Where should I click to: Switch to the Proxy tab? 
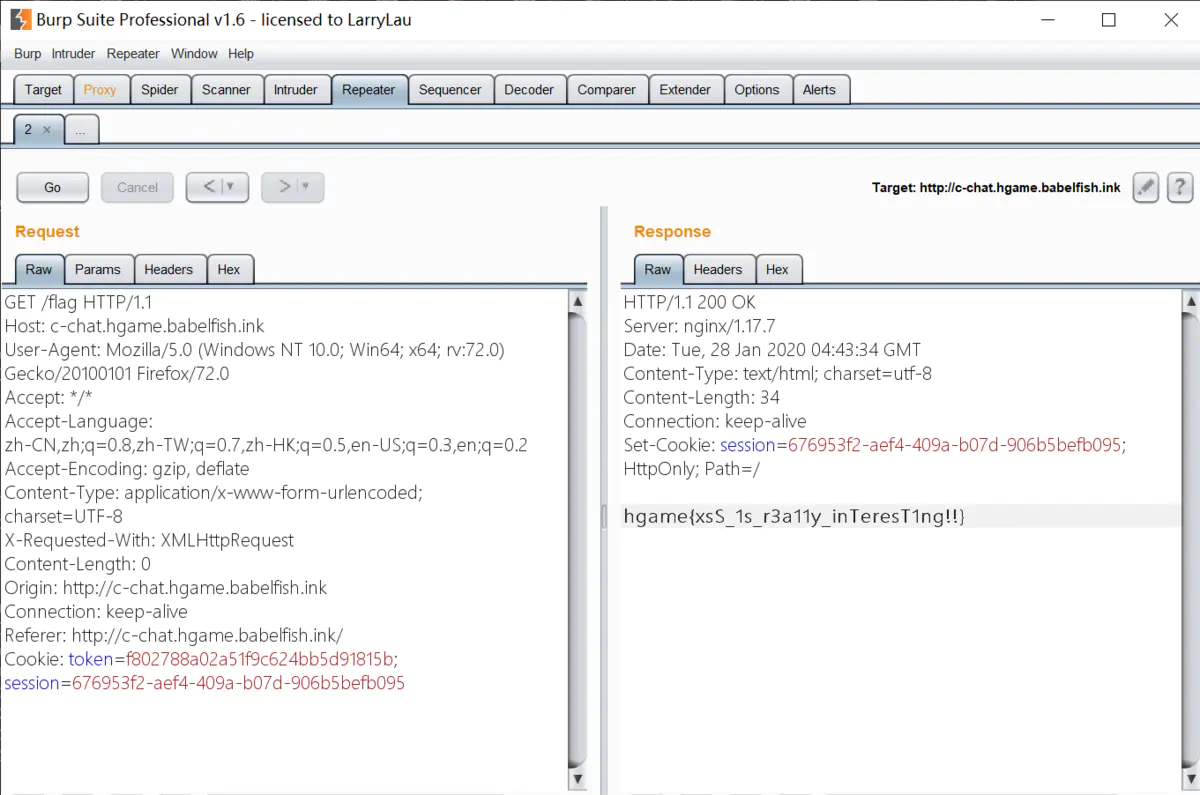(100, 90)
